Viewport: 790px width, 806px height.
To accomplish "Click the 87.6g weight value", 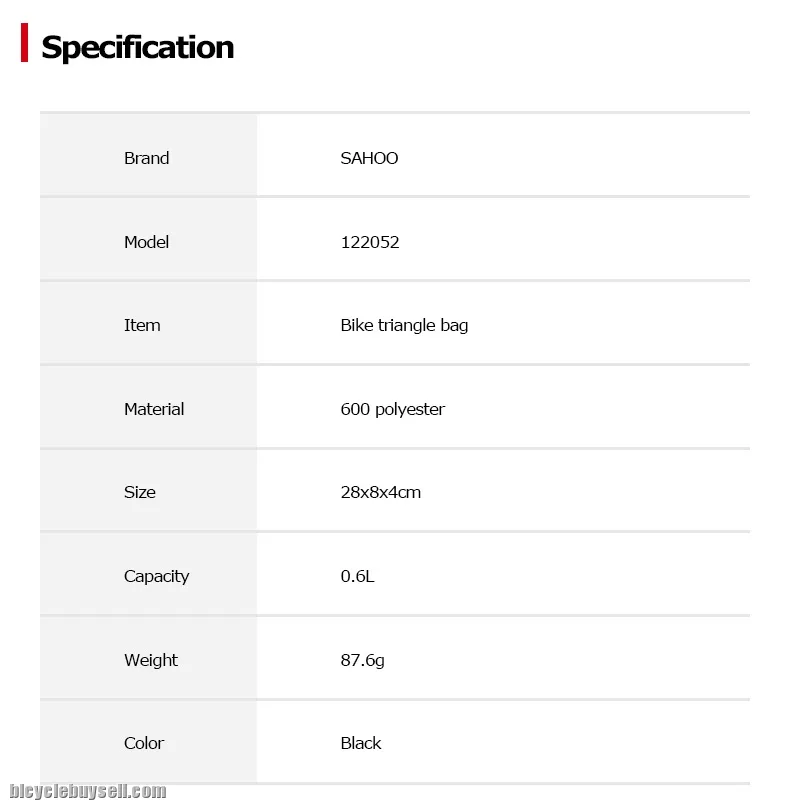I will pos(363,660).
